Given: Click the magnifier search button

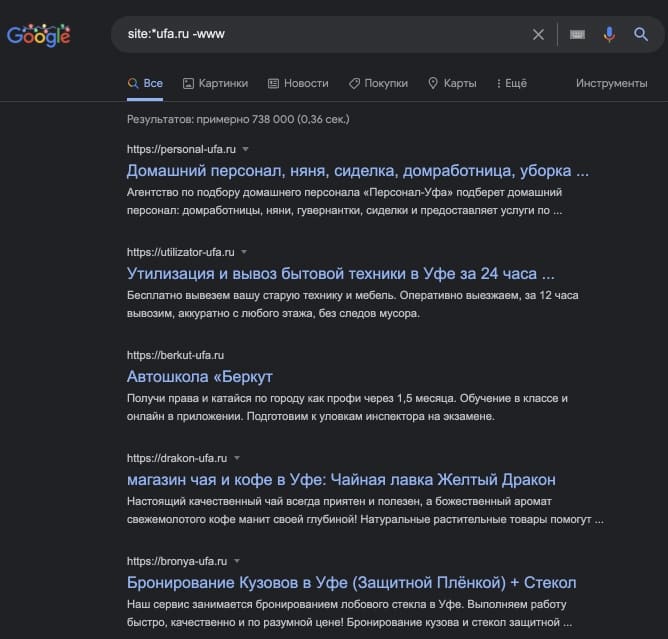Looking at the screenshot, I should click(640, 35).
